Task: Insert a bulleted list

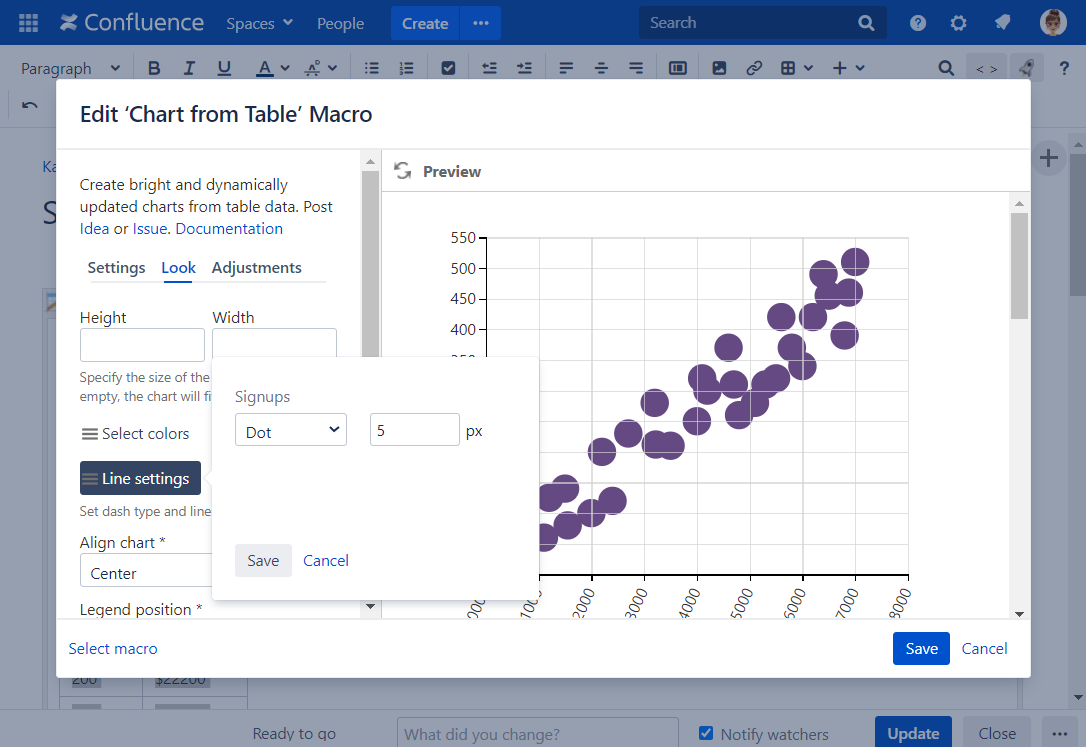Action: (x=371, y=67)
